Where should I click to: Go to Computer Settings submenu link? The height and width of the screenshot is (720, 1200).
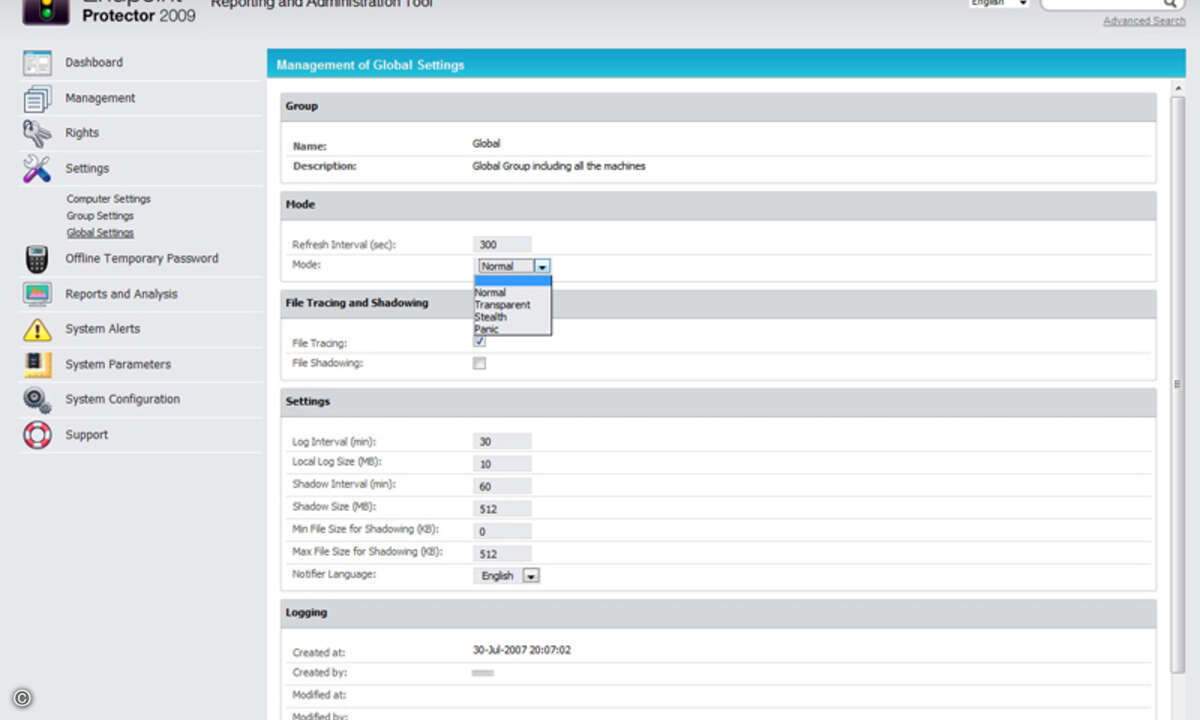[x=108, y=199]
